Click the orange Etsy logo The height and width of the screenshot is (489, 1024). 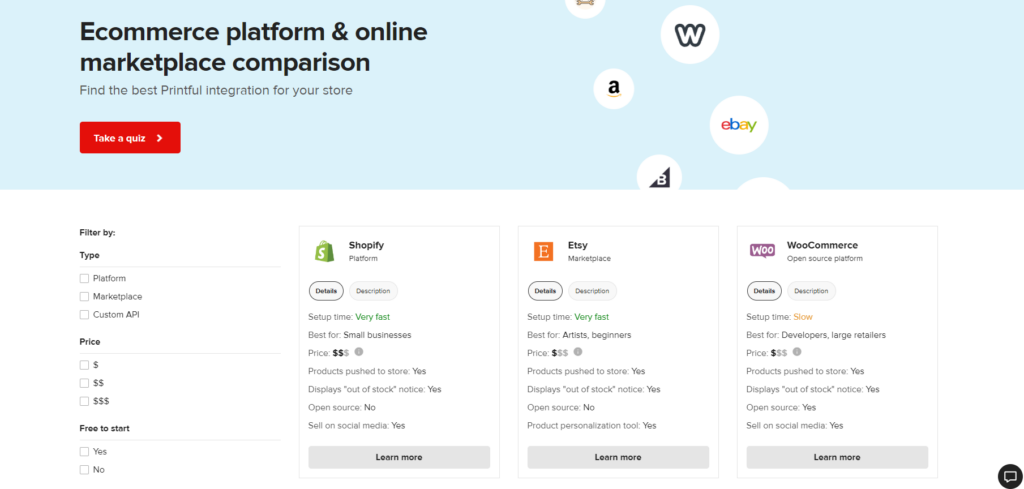543,251
